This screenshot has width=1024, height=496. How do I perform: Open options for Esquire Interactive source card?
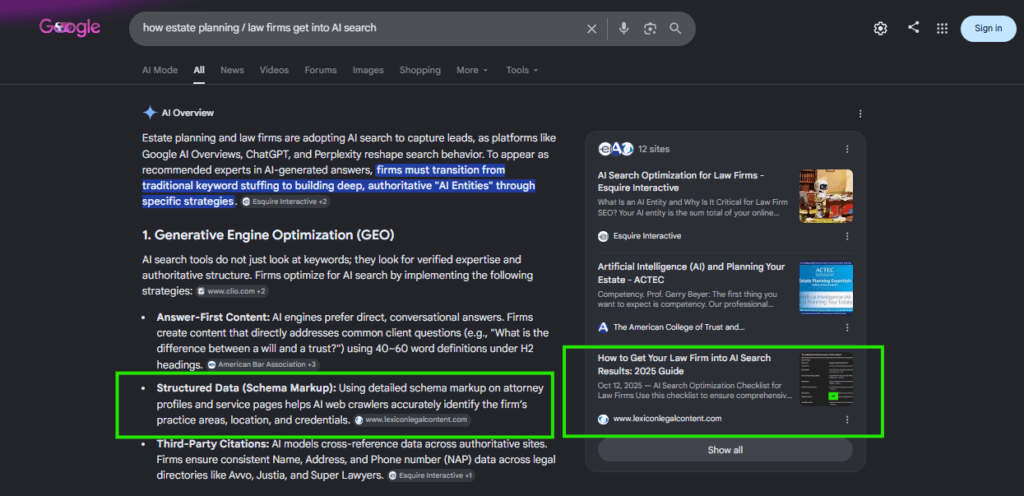point(847,236)
